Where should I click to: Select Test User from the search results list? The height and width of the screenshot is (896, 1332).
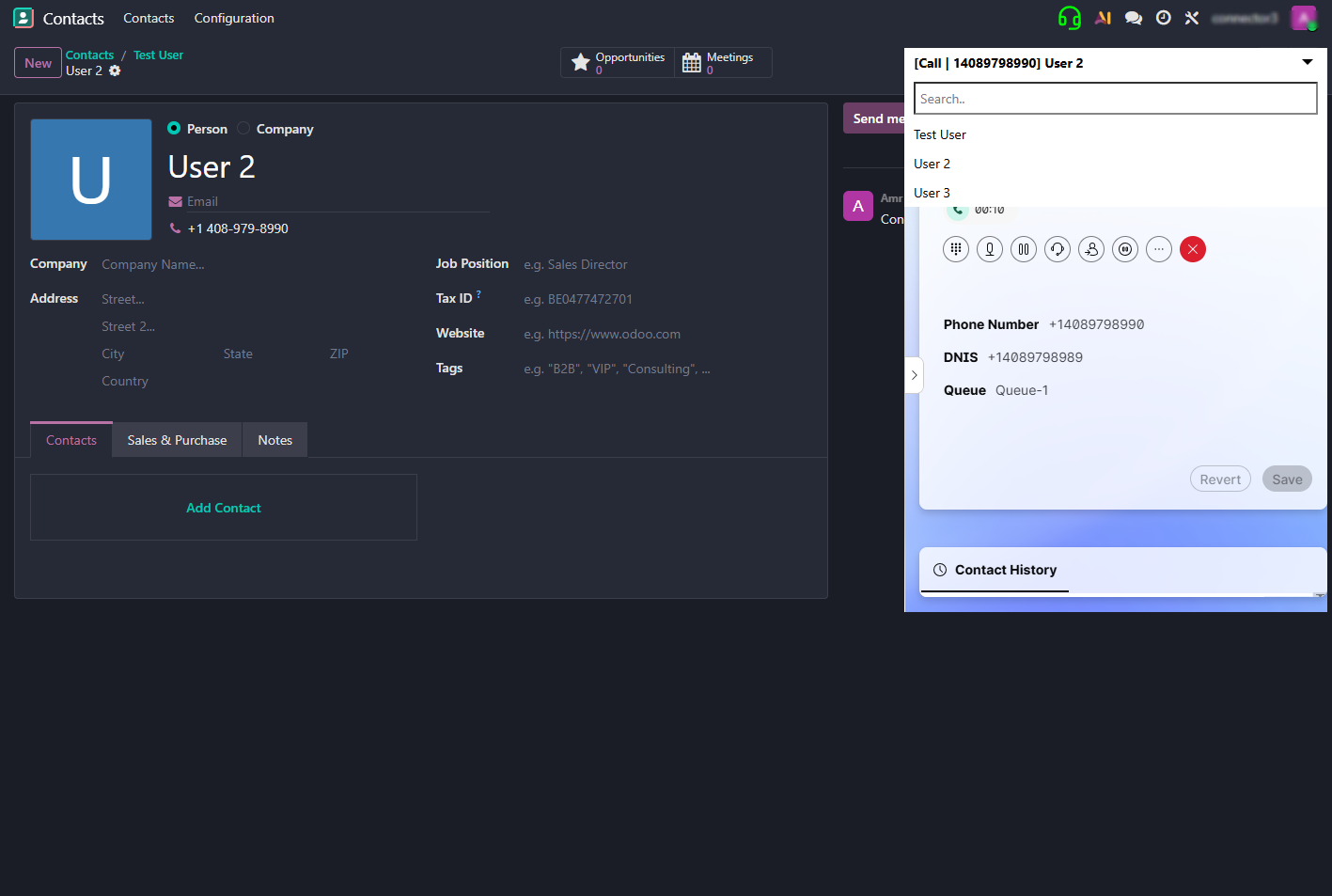pyautogui.click(x=939, y=134)
